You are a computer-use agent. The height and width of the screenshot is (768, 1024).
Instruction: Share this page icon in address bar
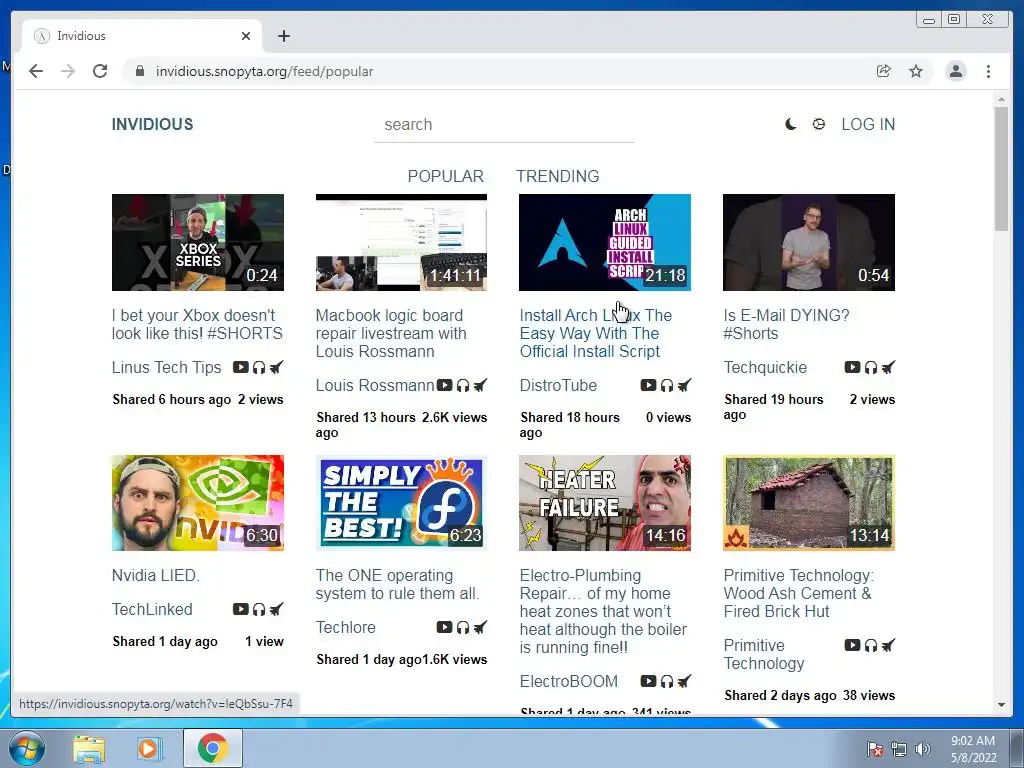tap(884, 71)
